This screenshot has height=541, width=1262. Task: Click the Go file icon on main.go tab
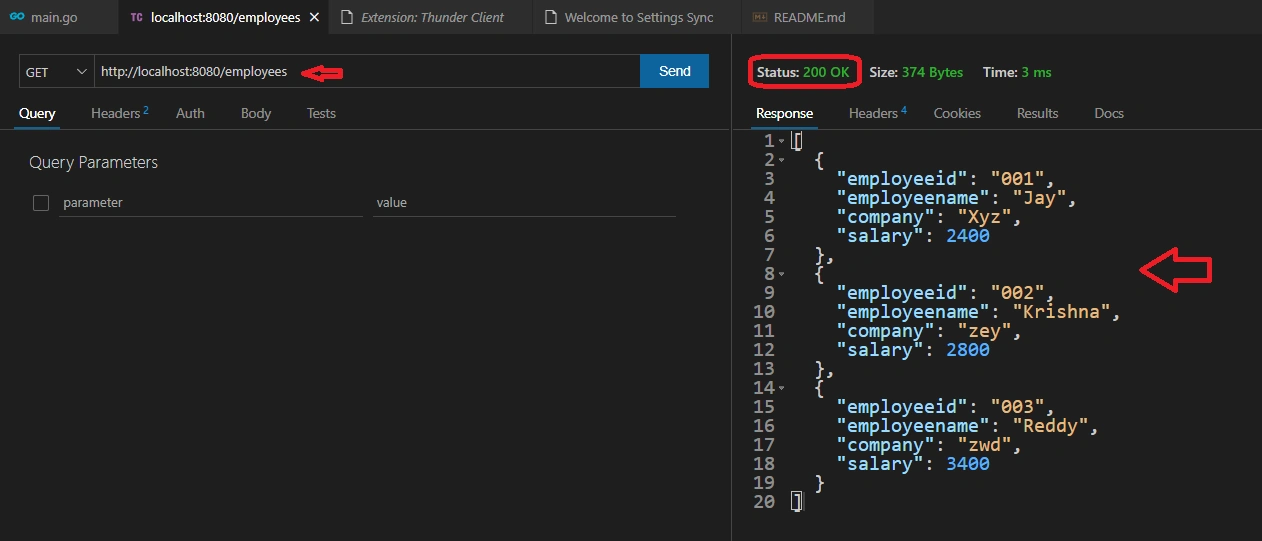coord(17,17)
